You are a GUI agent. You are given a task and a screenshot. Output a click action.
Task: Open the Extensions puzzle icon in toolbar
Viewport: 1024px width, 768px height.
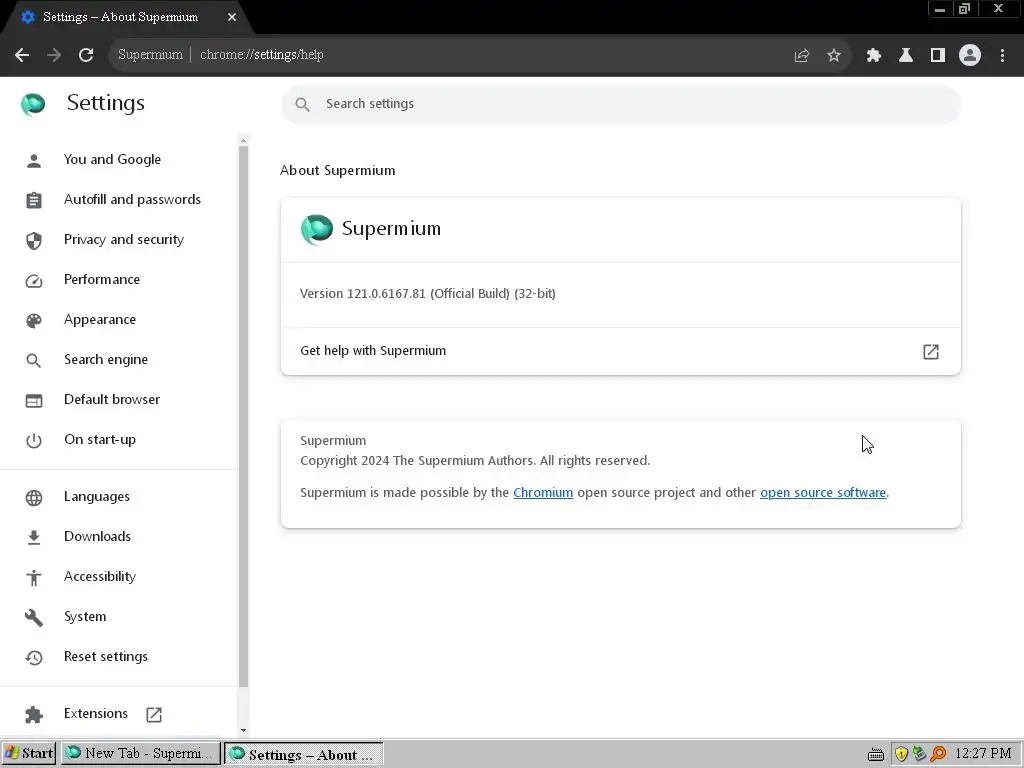(x=874, y=56)
